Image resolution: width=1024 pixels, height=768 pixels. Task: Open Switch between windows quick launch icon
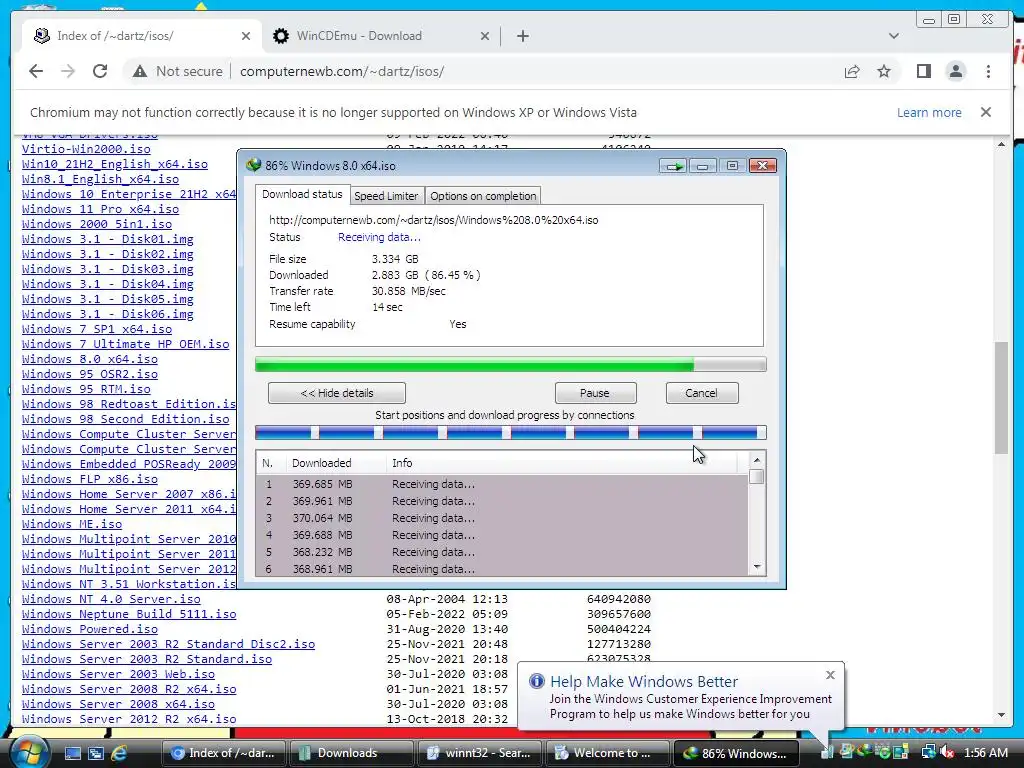(95, 753)
